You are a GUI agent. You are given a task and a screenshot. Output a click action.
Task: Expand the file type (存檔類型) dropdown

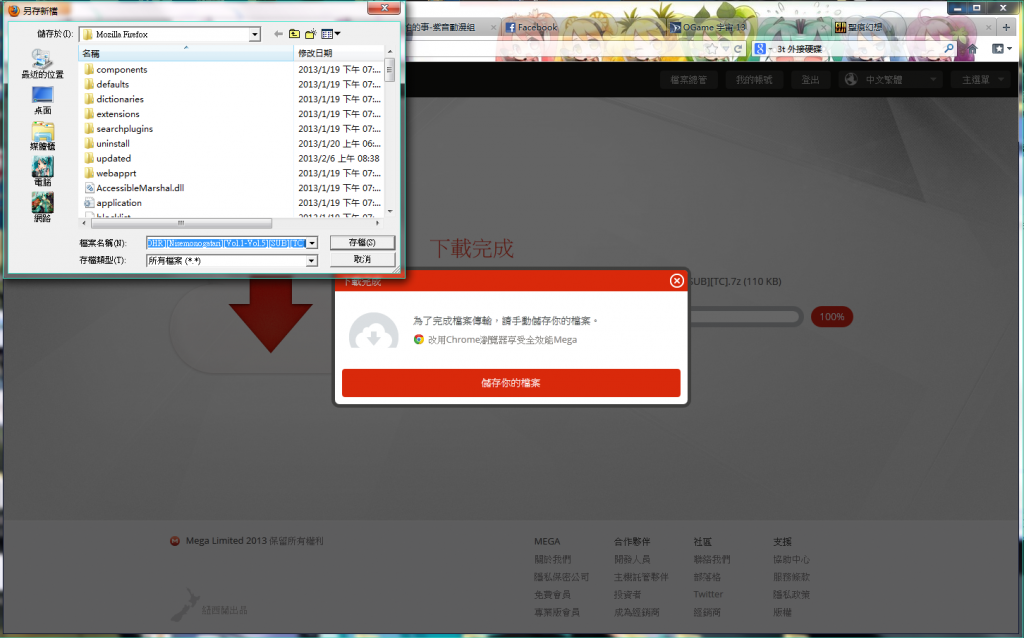311,260
